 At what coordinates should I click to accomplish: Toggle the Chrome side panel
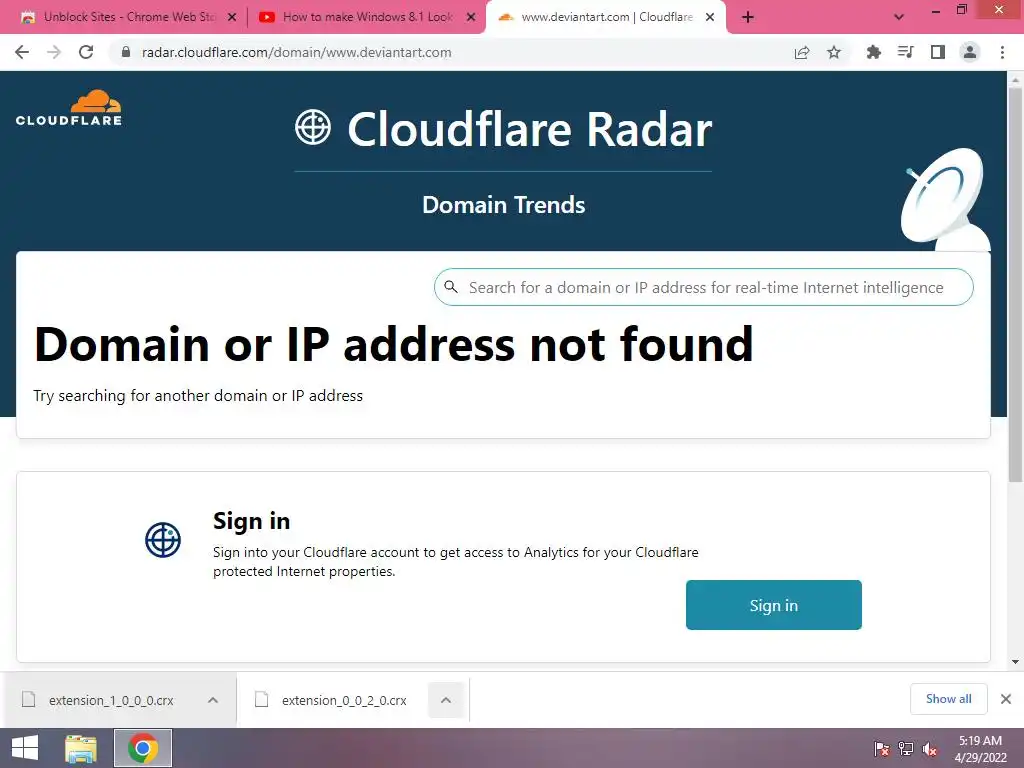938,52
